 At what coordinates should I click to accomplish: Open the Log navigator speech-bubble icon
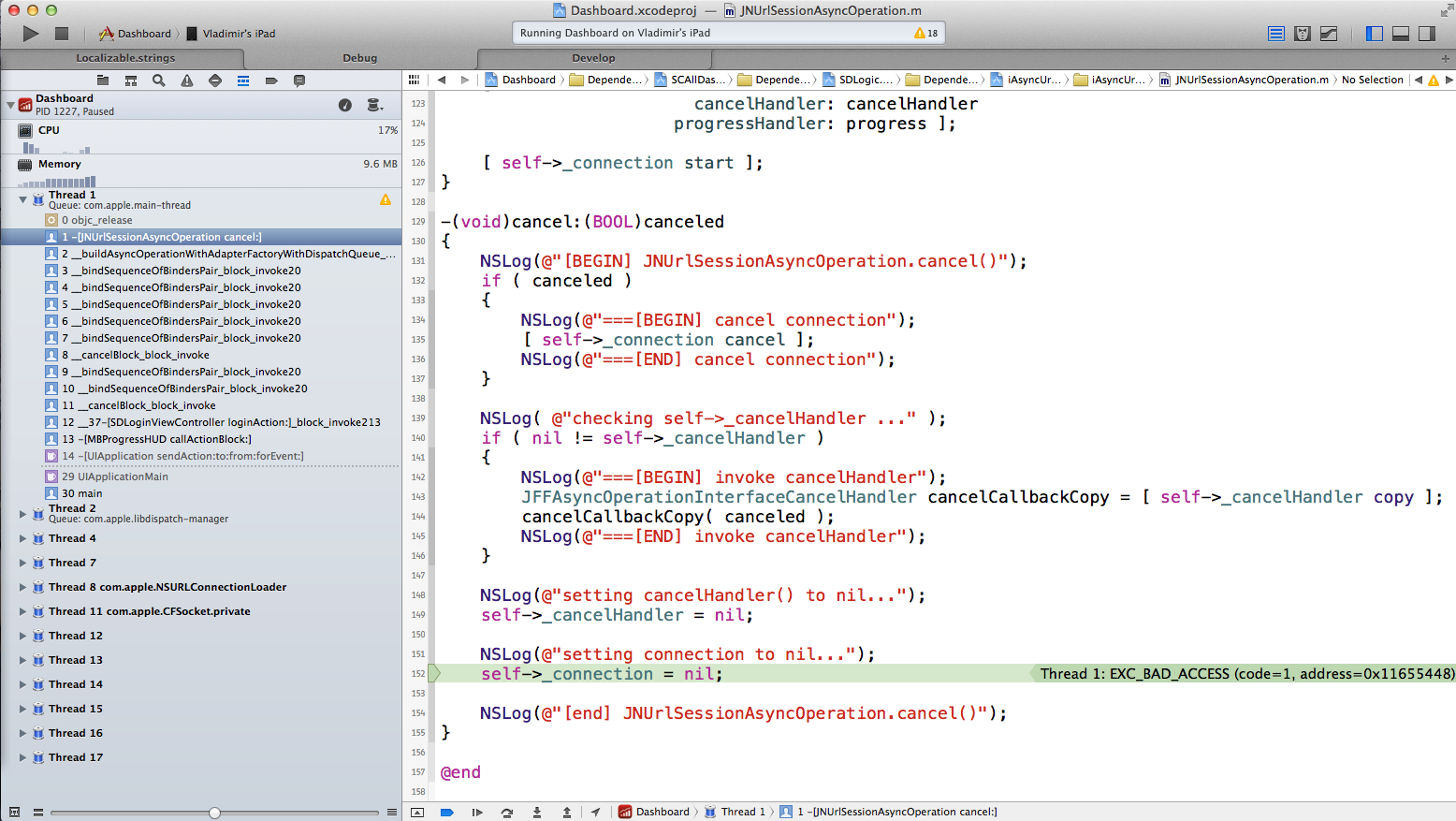click(x=299, y=81)
